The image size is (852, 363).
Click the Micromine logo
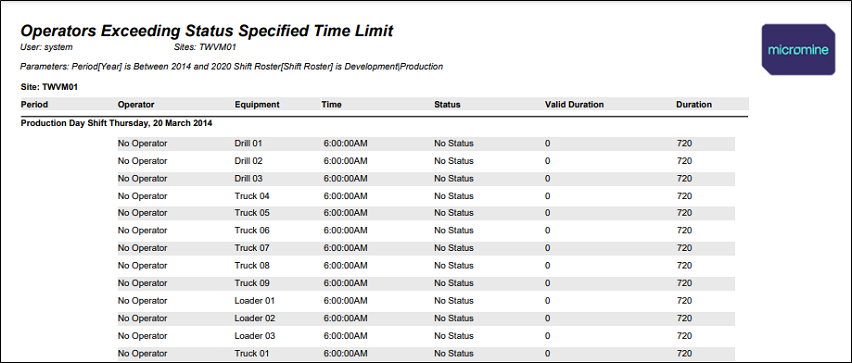click(798, 49)
